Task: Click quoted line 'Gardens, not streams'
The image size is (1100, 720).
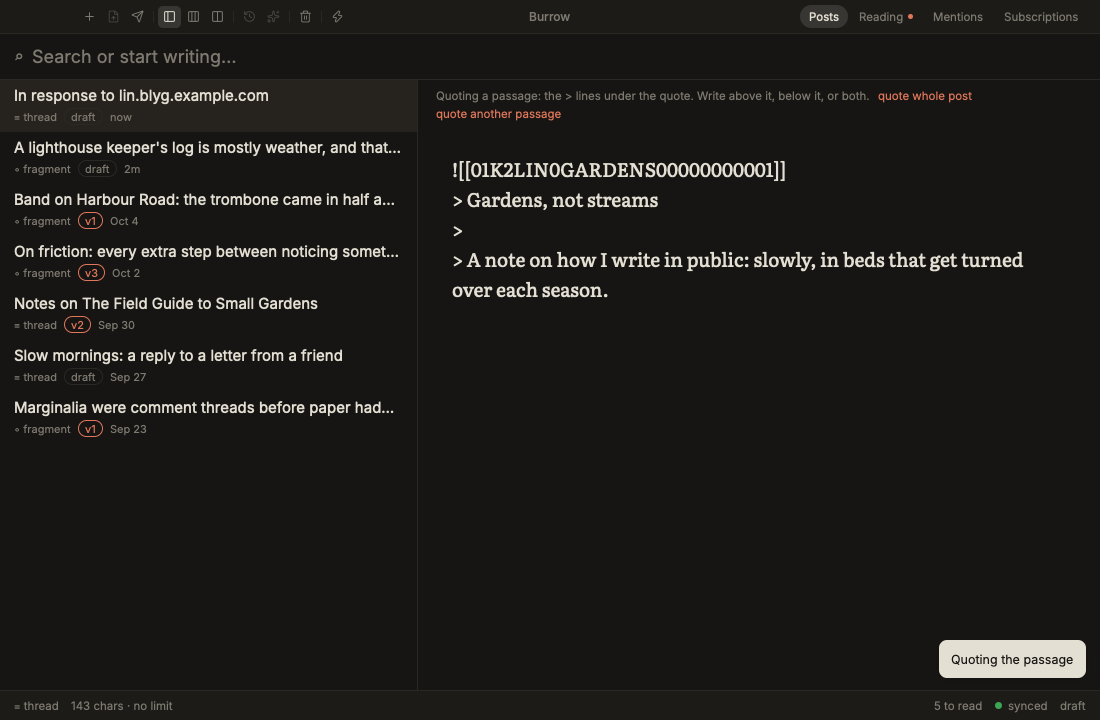Action: pyautogui.click(x=555, y=200)
